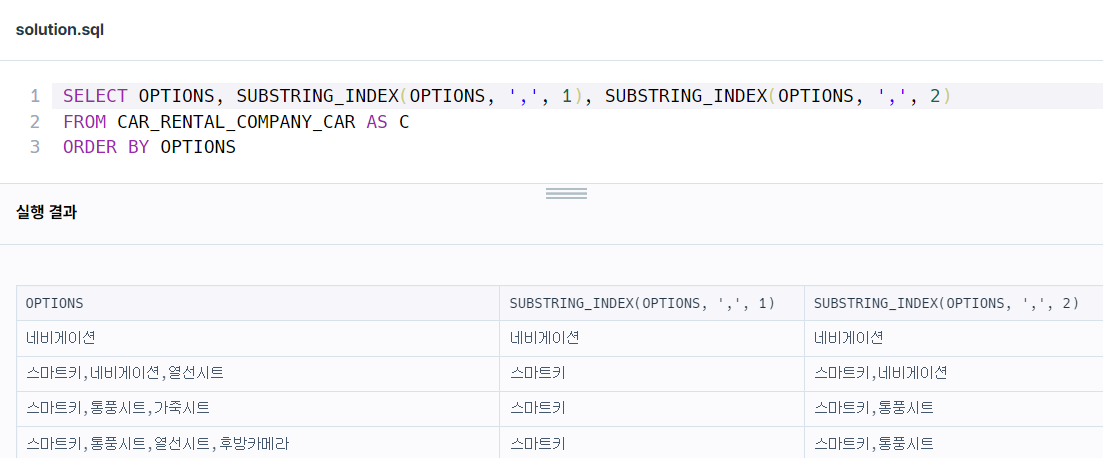Screen dimensions: 1103x458
Task: Click header SUBSTRING_INDEX(OPTIONS, ',', 2)
Action: click(954, 303)
